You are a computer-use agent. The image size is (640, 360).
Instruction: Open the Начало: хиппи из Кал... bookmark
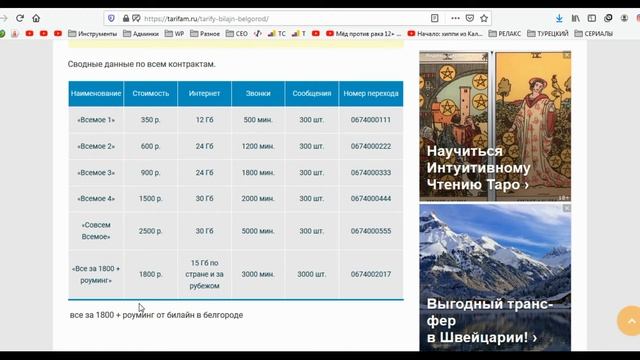[445, 33]
